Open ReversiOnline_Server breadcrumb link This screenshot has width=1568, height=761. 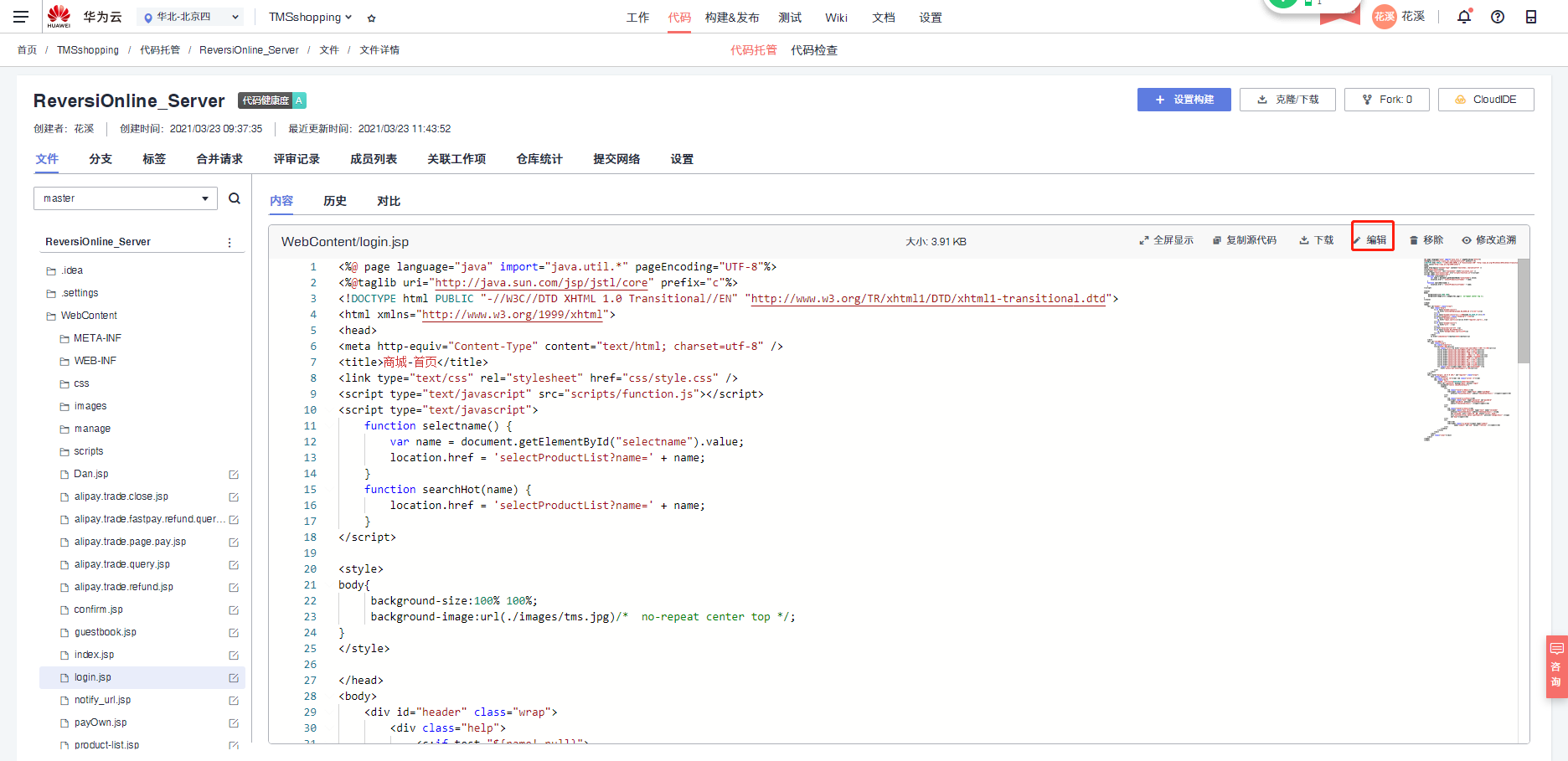249,50
